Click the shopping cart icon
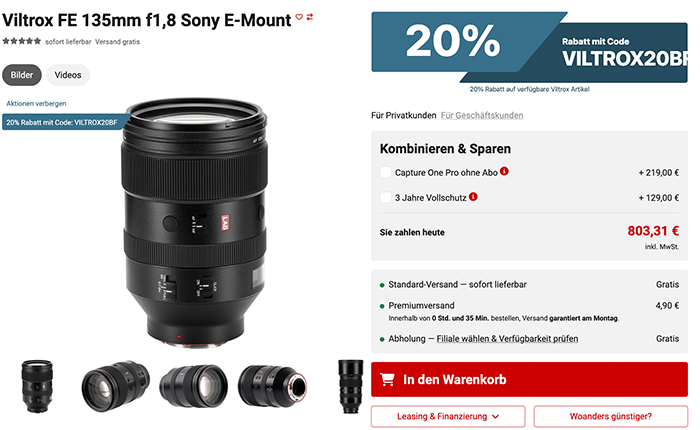Viewport: 700px width, 430px height. tap(387, 380)
